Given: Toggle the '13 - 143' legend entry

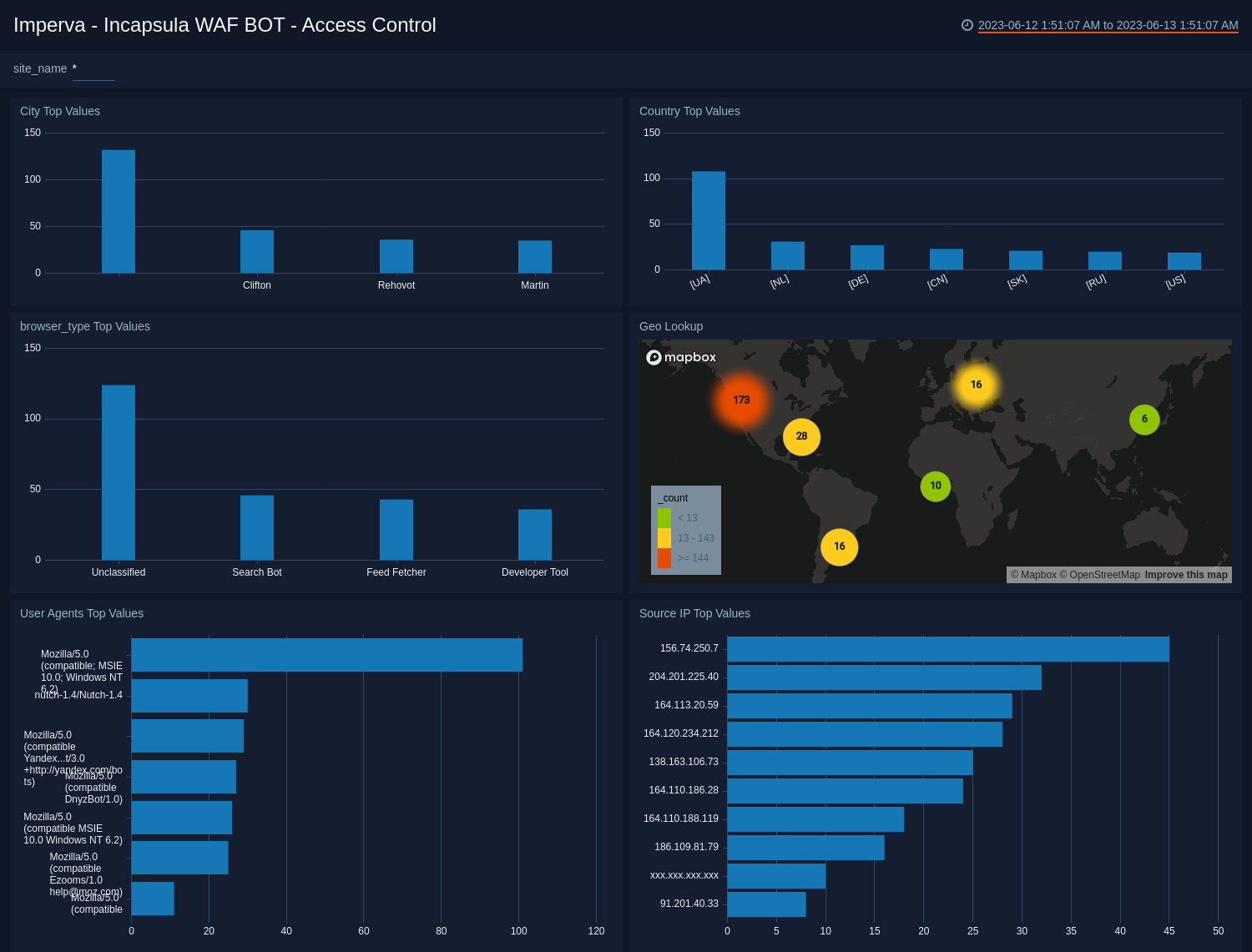Looking at the screenshot, I should (695, 537).
